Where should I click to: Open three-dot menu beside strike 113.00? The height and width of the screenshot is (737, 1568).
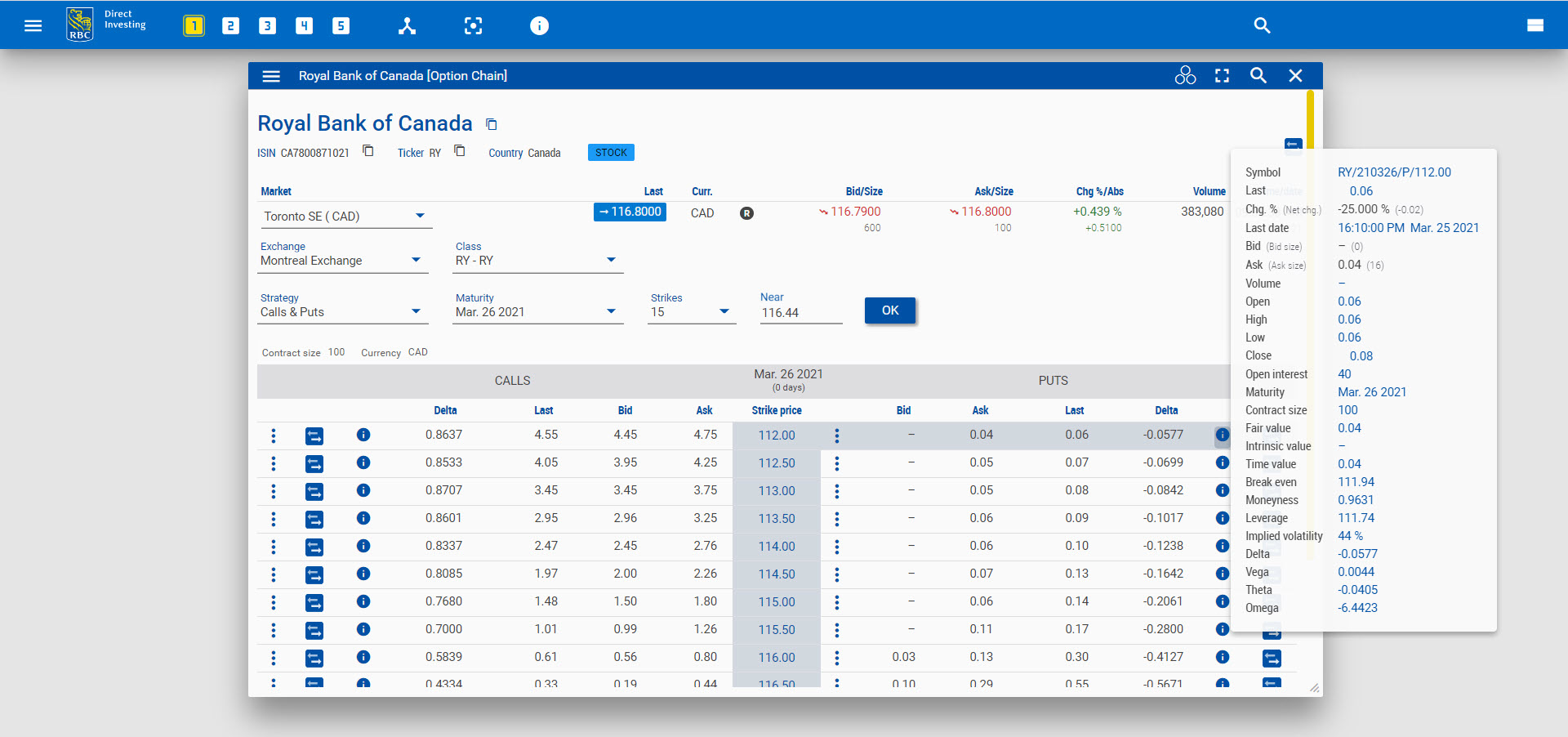(x=836, y=491)
